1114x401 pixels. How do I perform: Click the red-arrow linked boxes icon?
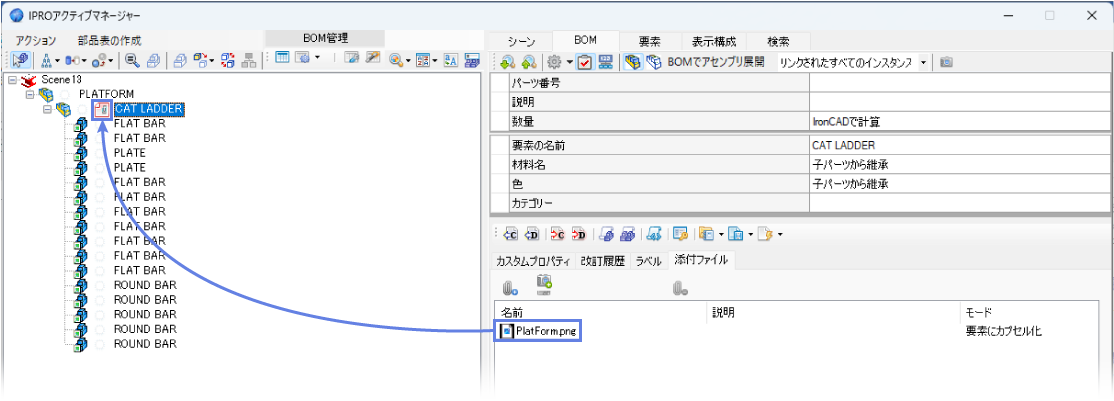227,60
